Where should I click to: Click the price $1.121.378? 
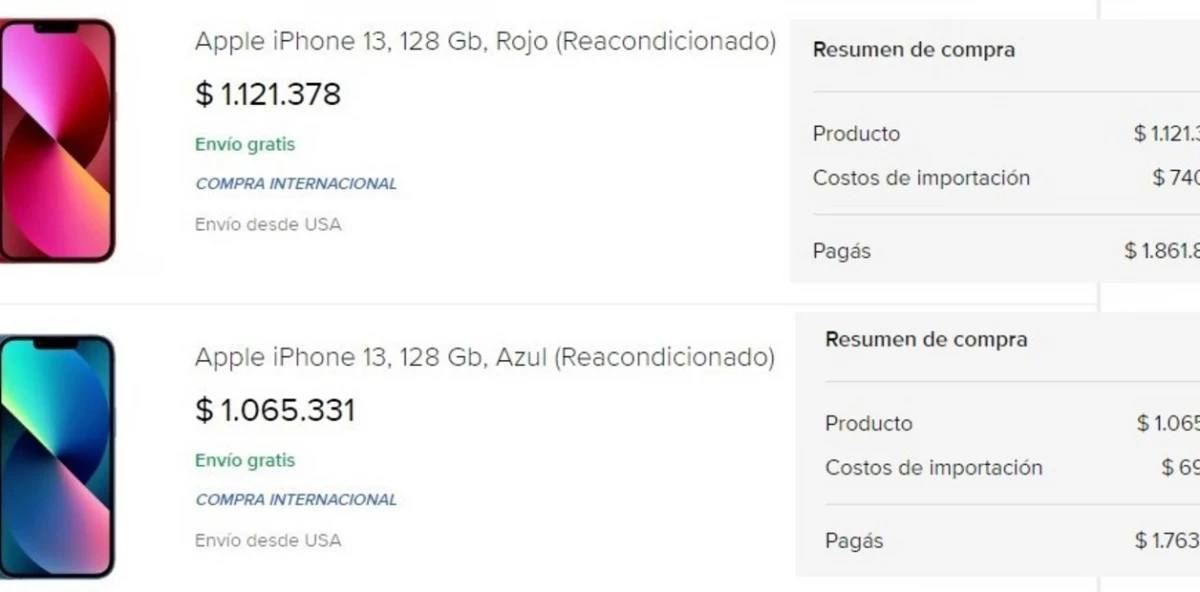267,94
